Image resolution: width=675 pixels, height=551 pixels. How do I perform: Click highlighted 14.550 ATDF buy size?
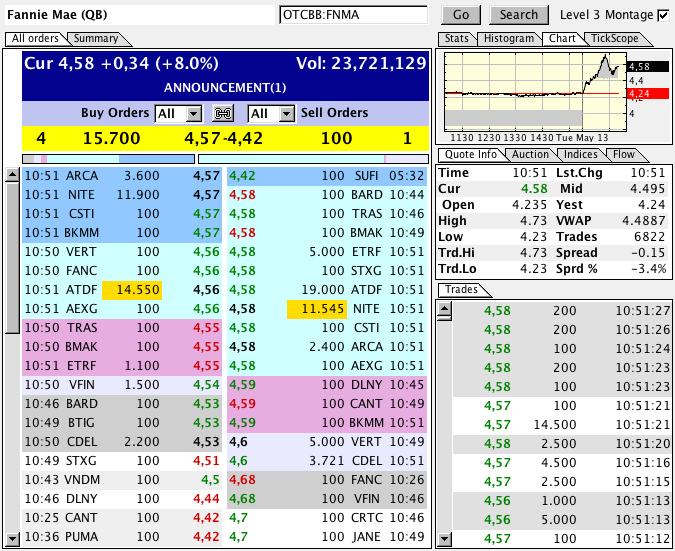pos(132,290)
